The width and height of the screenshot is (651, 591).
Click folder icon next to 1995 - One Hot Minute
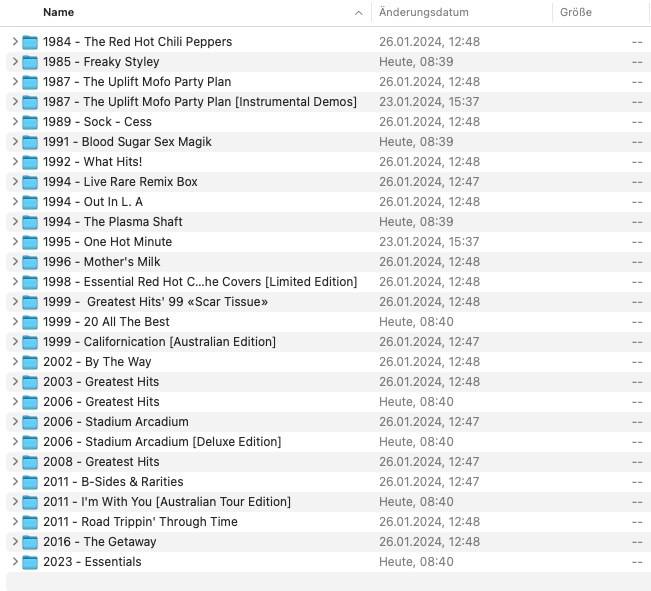pos(29,242)
